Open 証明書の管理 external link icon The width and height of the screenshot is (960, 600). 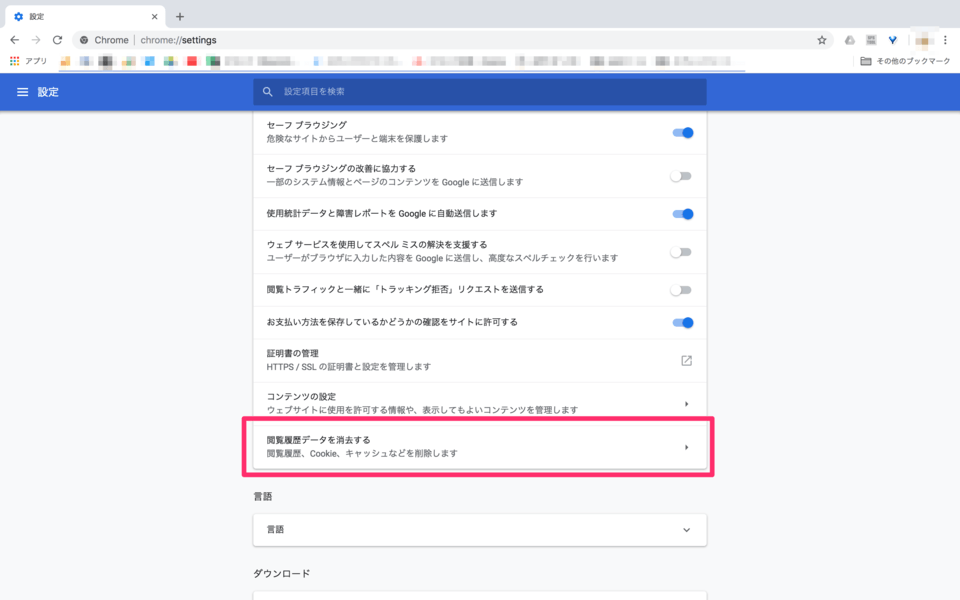click(x=686, y=360)
